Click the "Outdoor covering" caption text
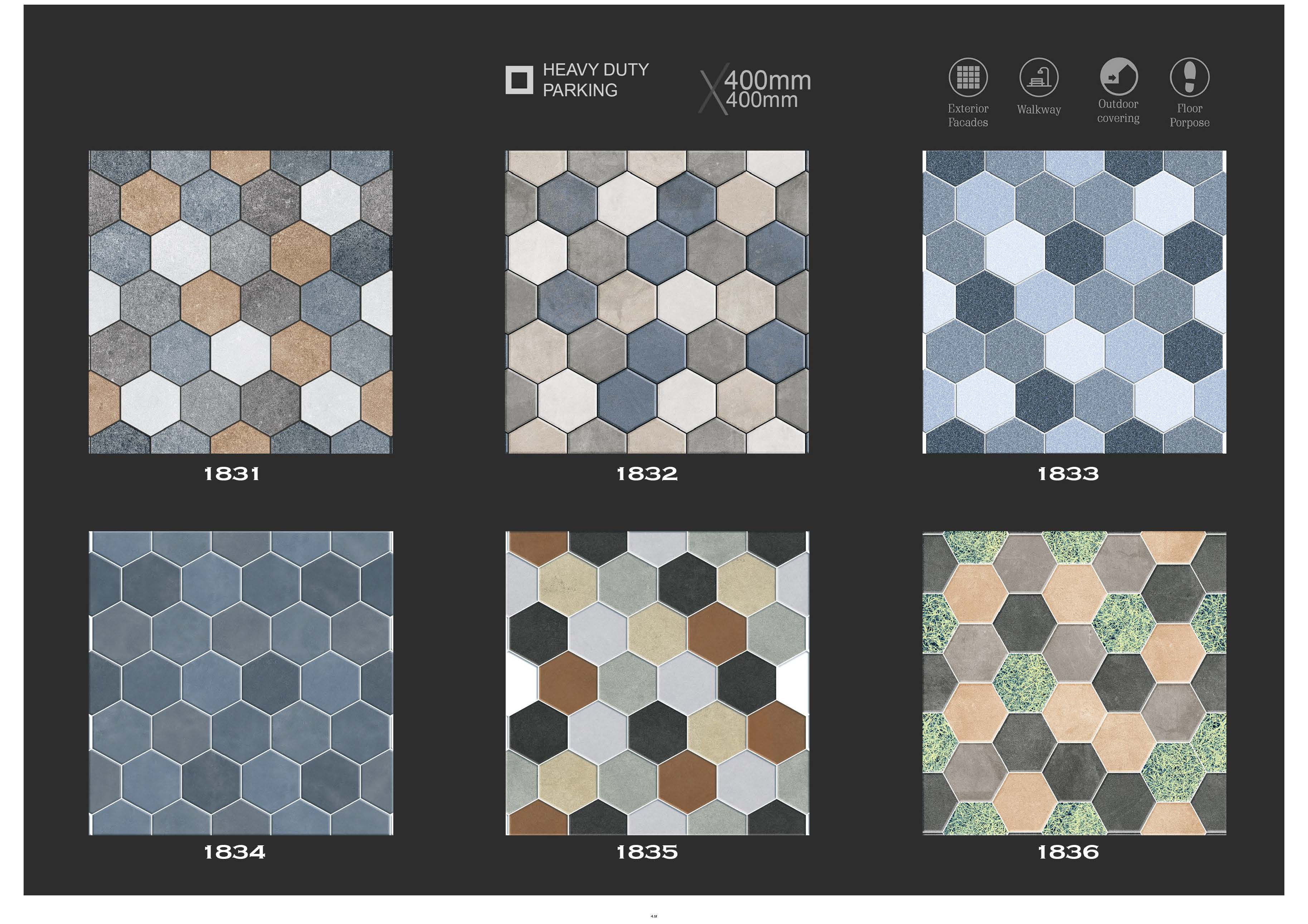The height and width of the screenshot is (924, 1308). 1118,111
